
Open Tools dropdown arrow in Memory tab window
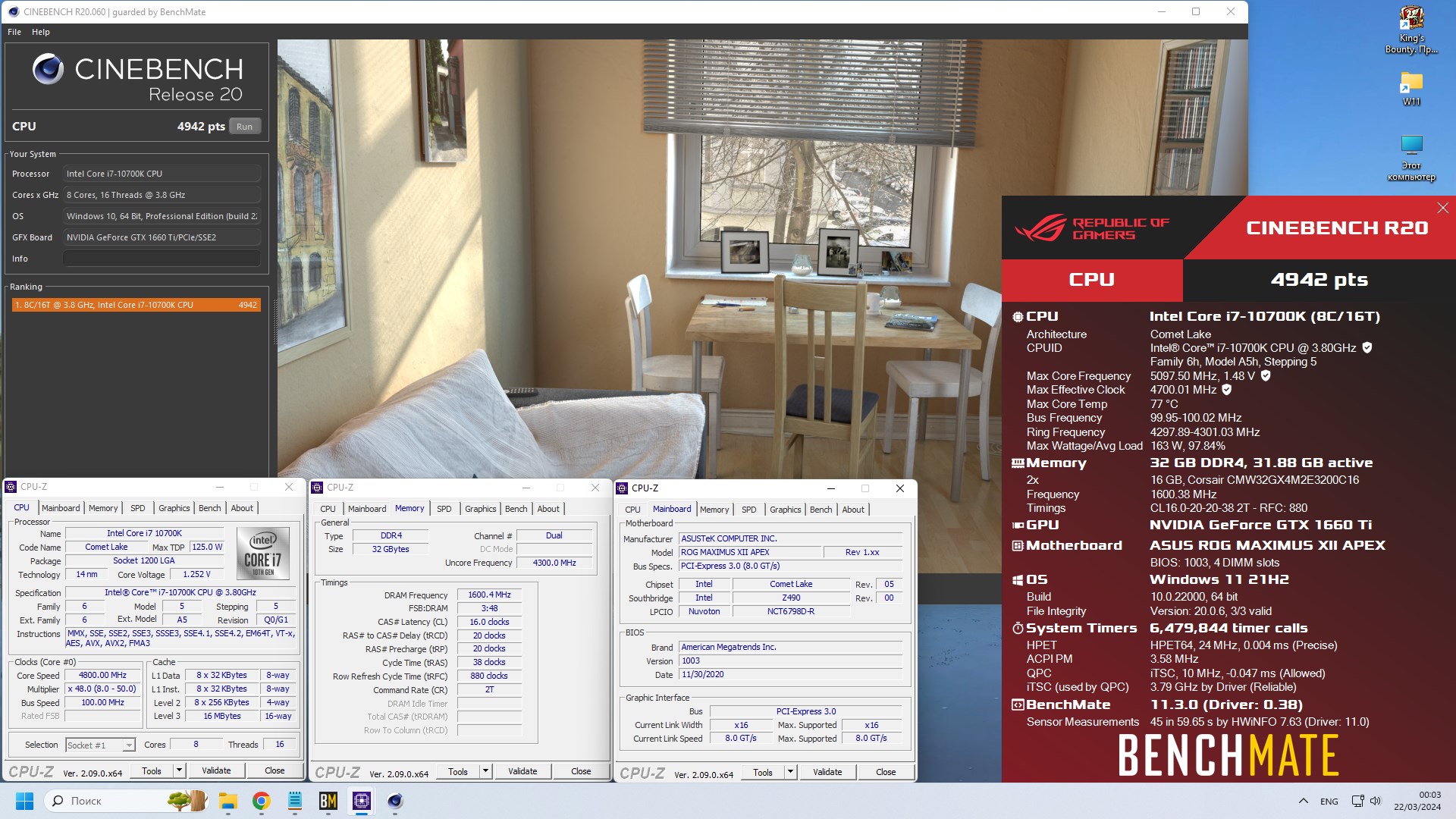point(486,771)
